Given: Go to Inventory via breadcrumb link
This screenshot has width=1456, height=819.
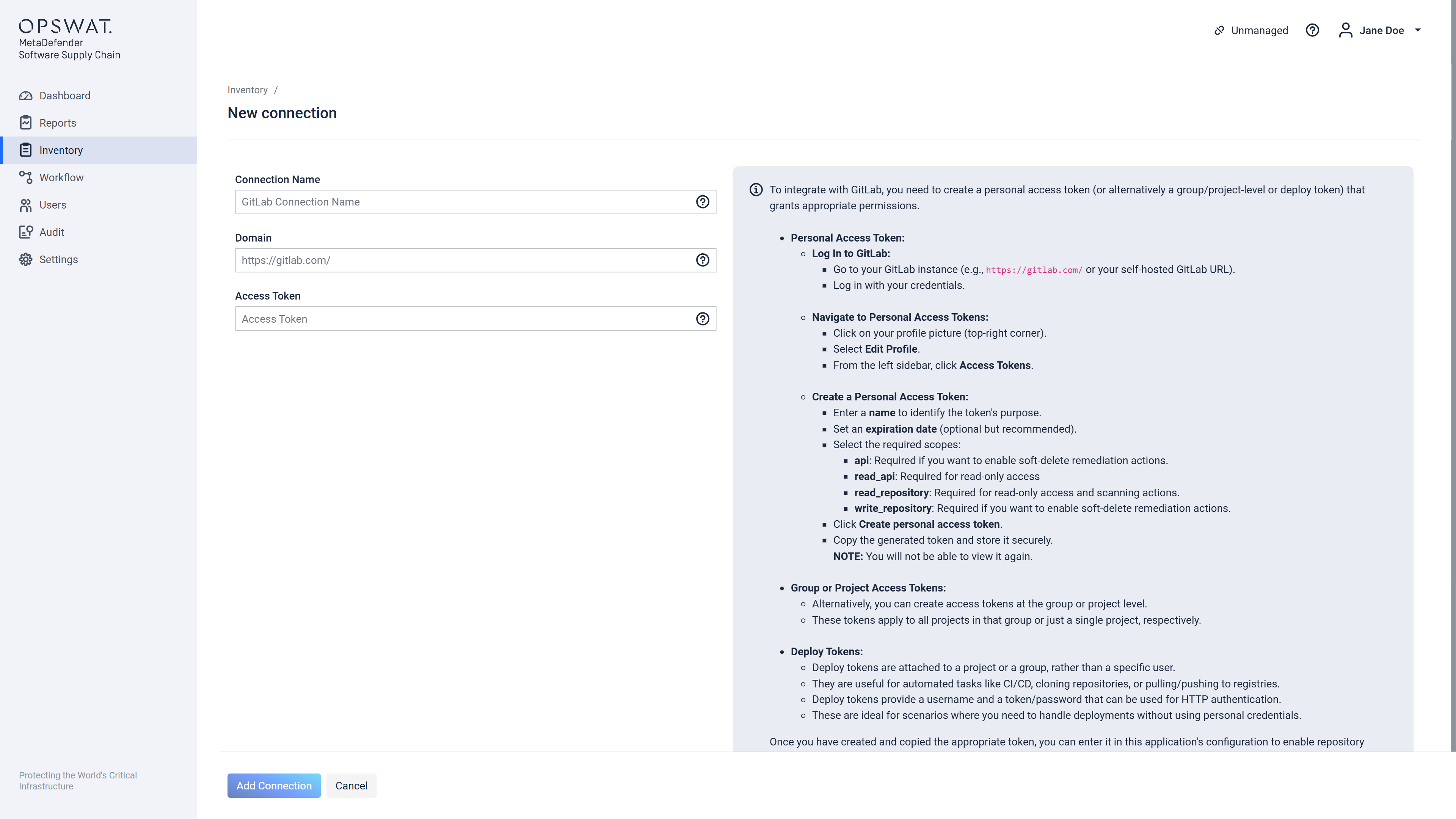Looking at the screenshot, I should [x=247, y=90].
